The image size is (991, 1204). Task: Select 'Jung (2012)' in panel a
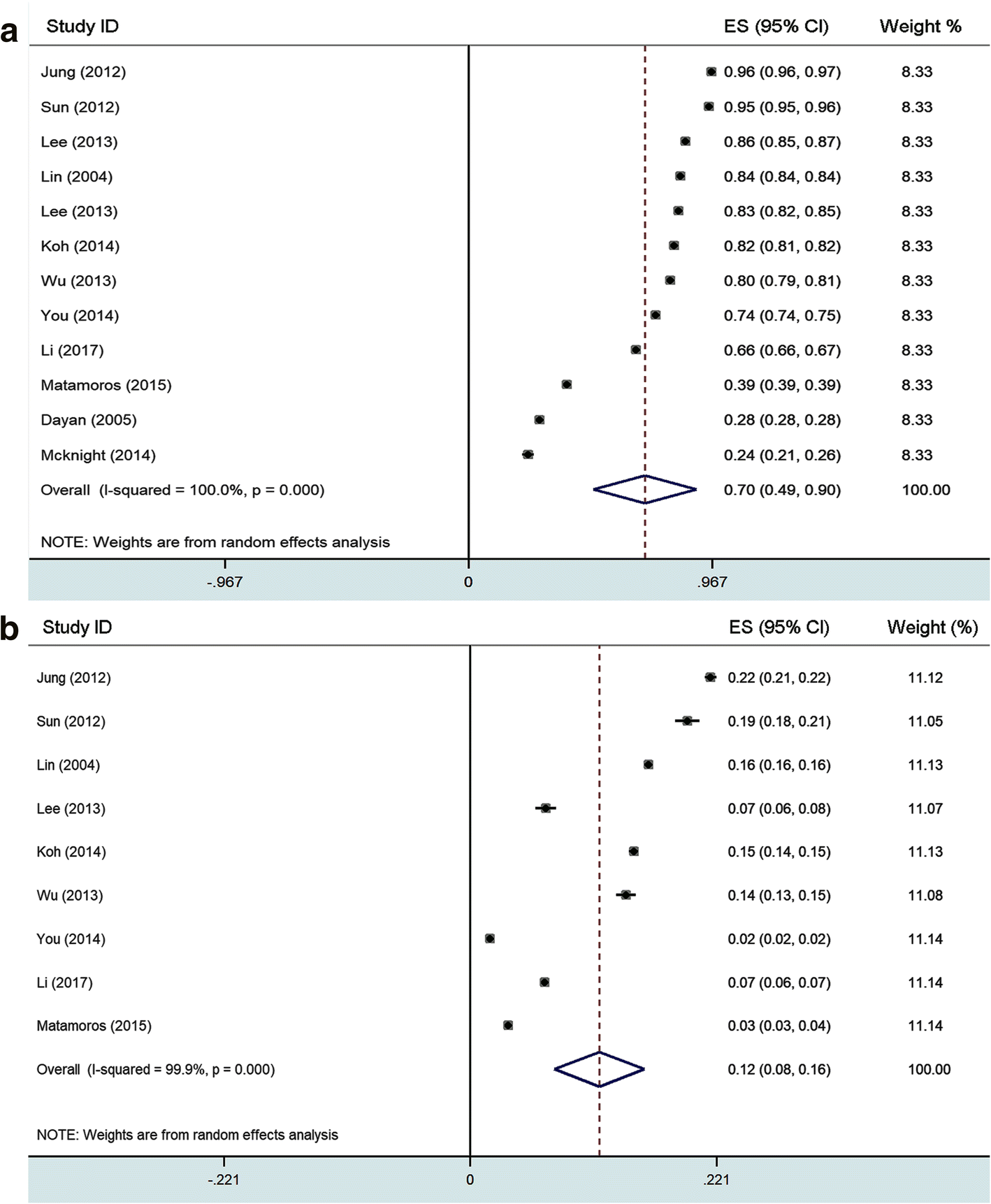point(83,72)
